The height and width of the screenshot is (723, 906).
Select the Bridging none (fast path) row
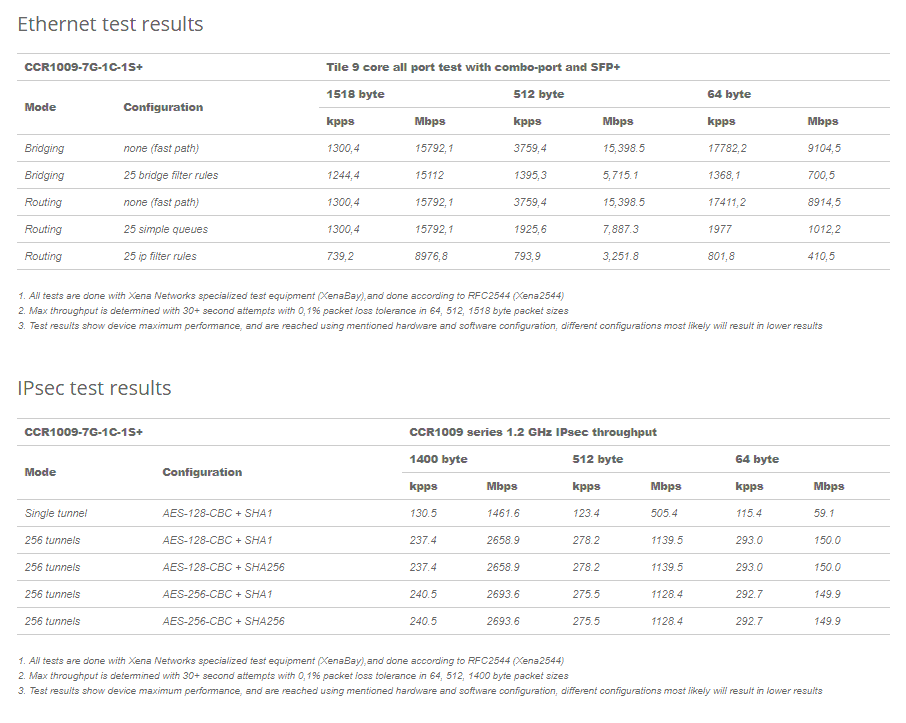(454, 148)
